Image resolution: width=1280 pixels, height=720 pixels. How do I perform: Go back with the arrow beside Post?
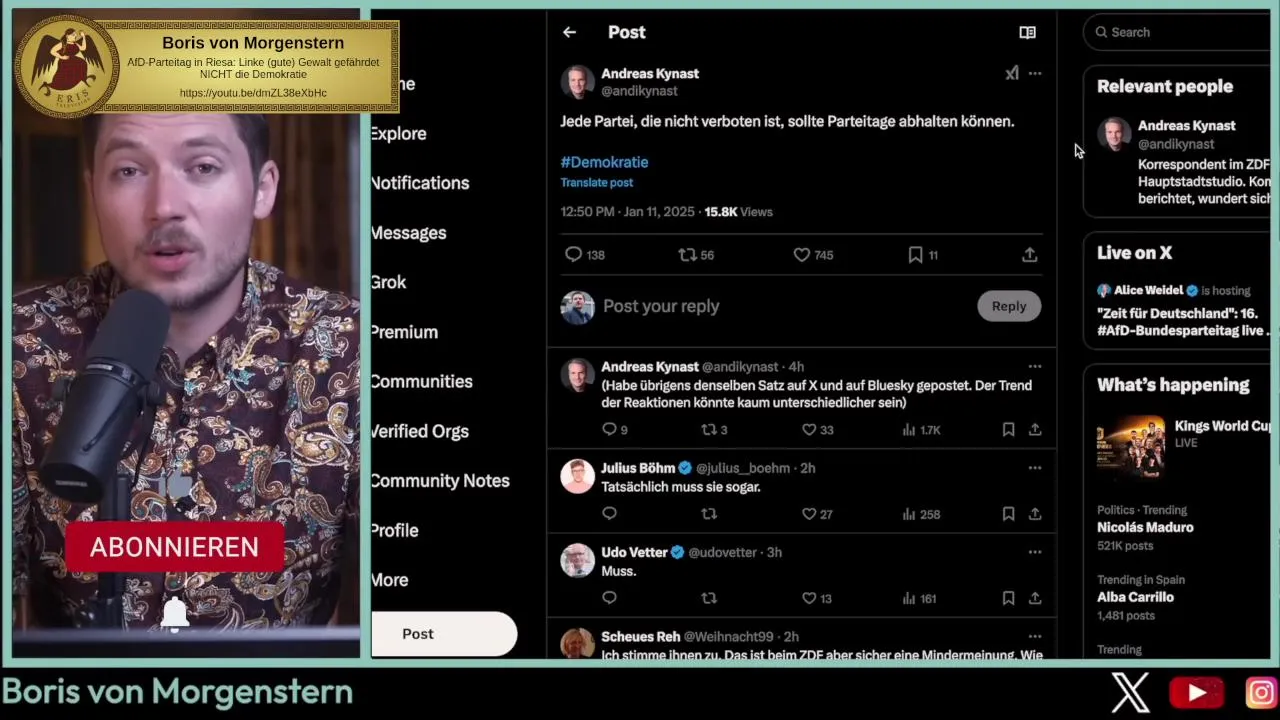(569, 32)
